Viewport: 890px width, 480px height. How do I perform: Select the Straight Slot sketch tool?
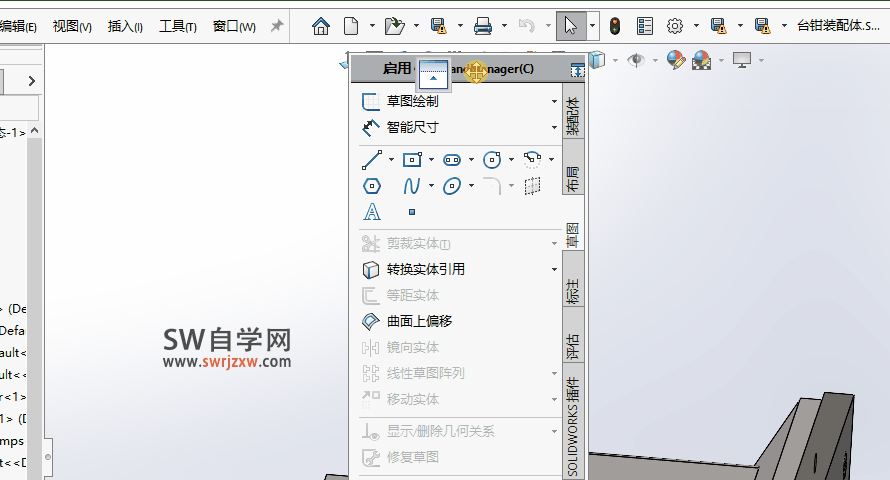tap(452, 159)
